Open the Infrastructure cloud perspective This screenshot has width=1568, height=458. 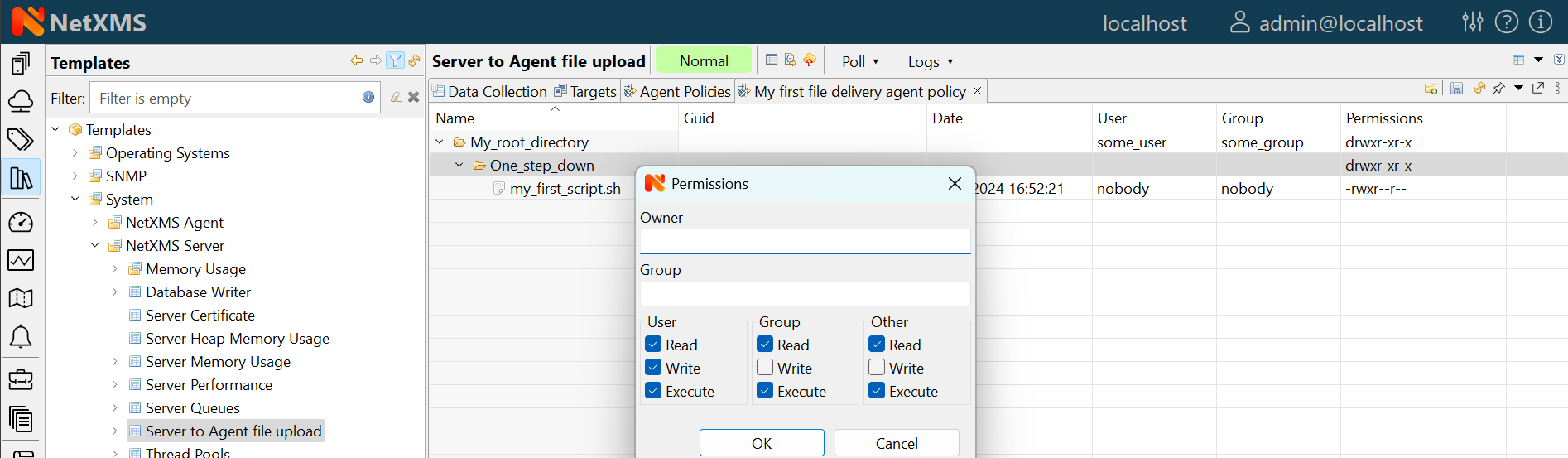pos(21,101)
